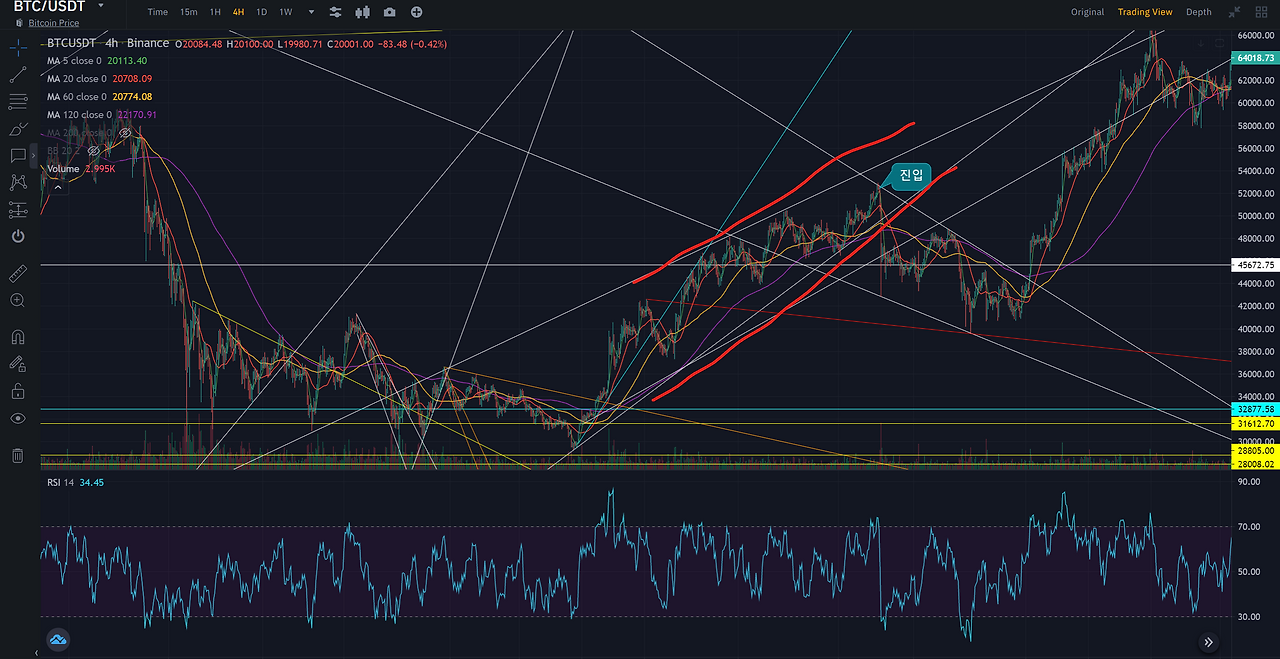Click the power icon in left toolbar

click(17, 236)
